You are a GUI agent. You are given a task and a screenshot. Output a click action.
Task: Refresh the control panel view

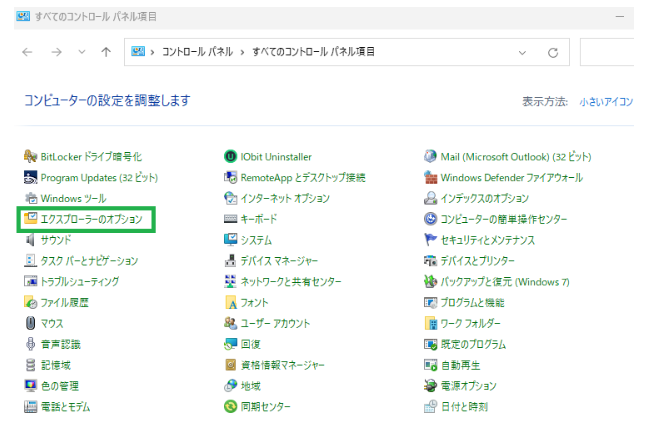click(553, 53)
